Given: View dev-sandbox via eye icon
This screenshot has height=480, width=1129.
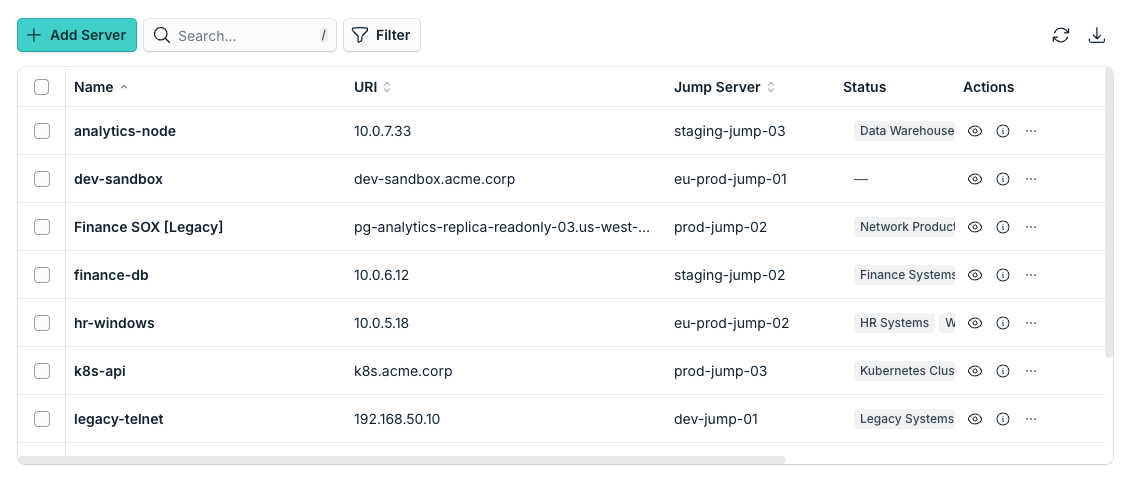Looking at the screenshot, I should pyautogui.click(x=975, y=179).
